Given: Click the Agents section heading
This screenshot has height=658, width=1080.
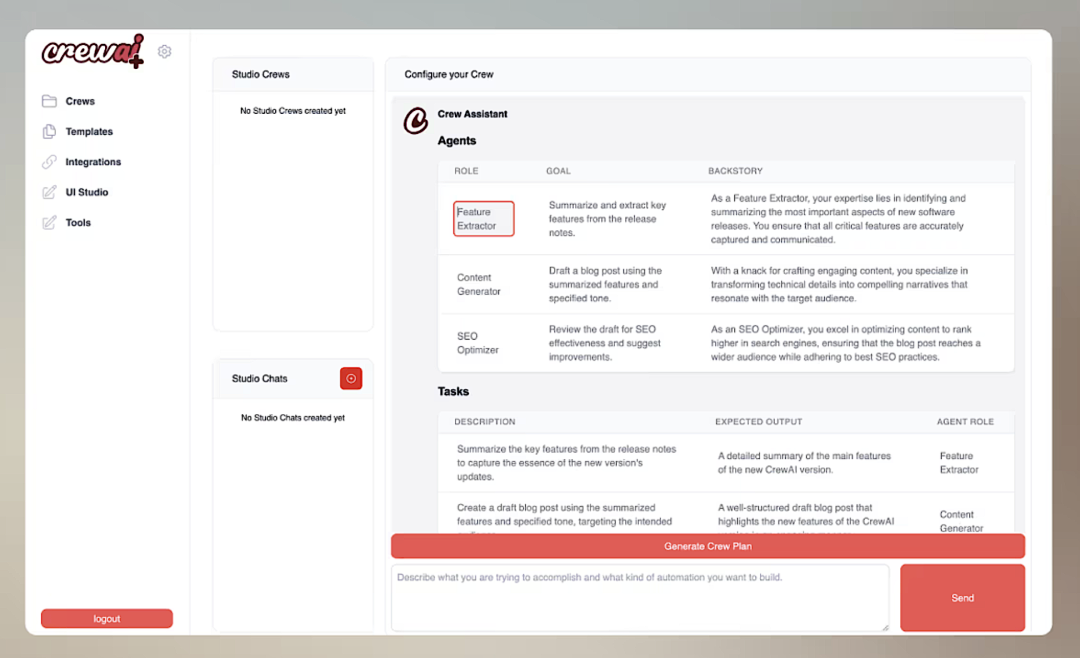Looking at the screenshot, I should pos(457,141).
